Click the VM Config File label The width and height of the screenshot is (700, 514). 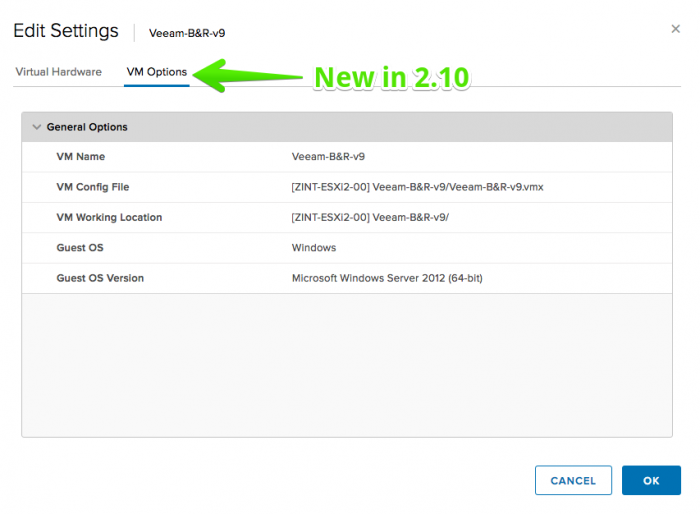93,187
